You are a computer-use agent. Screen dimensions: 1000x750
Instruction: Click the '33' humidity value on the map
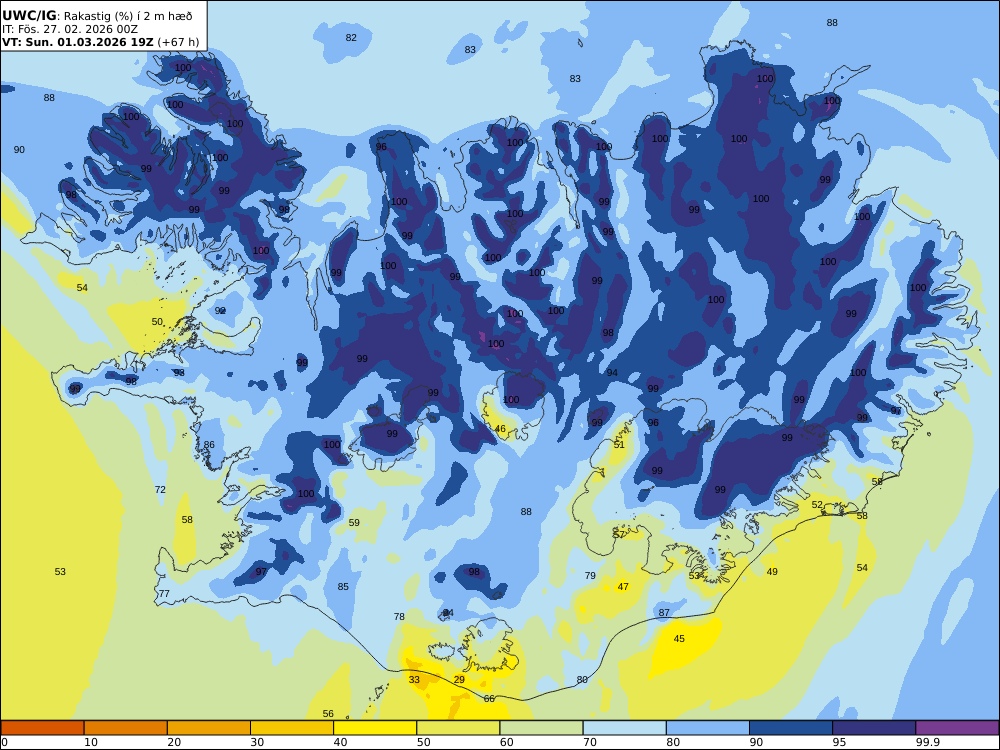tap(415, 680)
